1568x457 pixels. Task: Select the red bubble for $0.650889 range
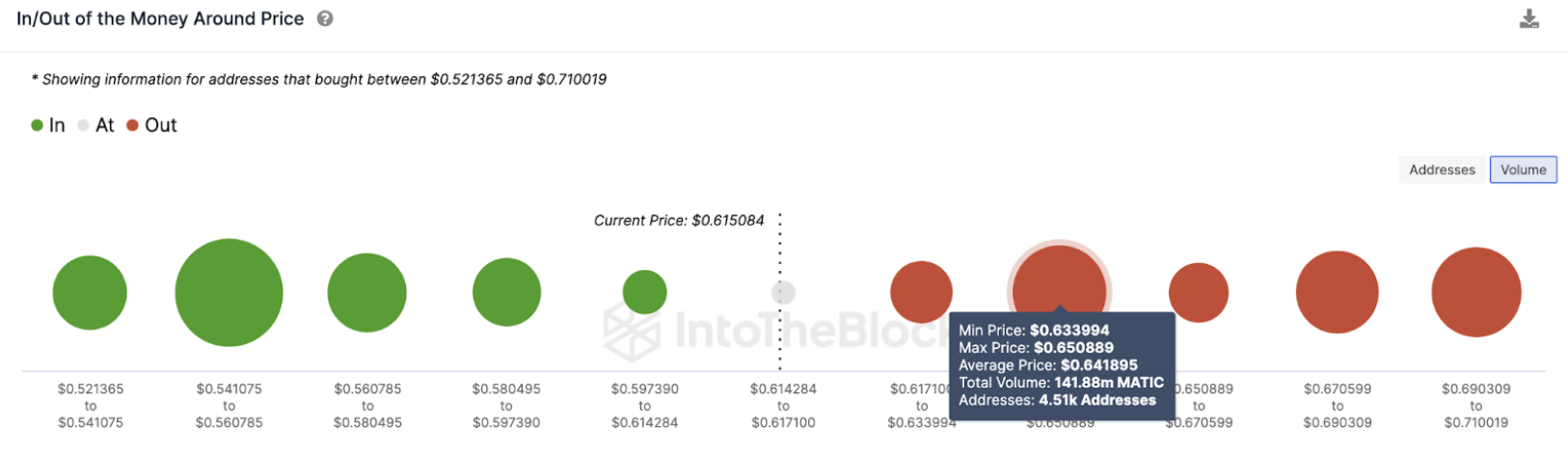[x=1199, y=292]
